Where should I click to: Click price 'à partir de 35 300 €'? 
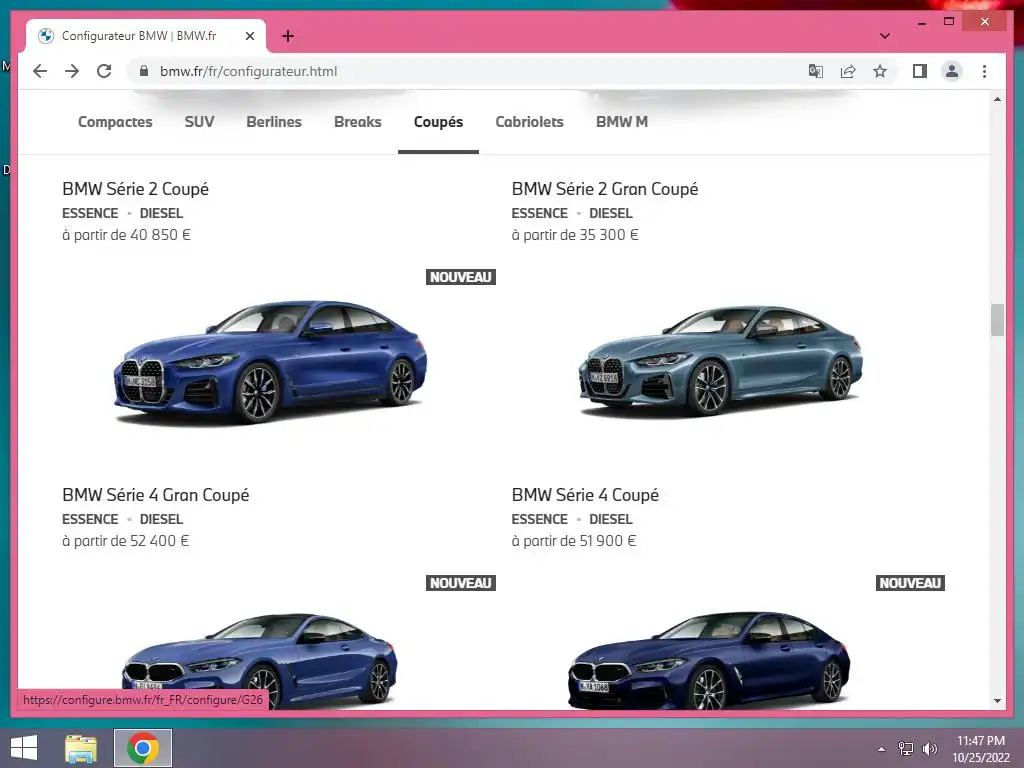(575, 235)
